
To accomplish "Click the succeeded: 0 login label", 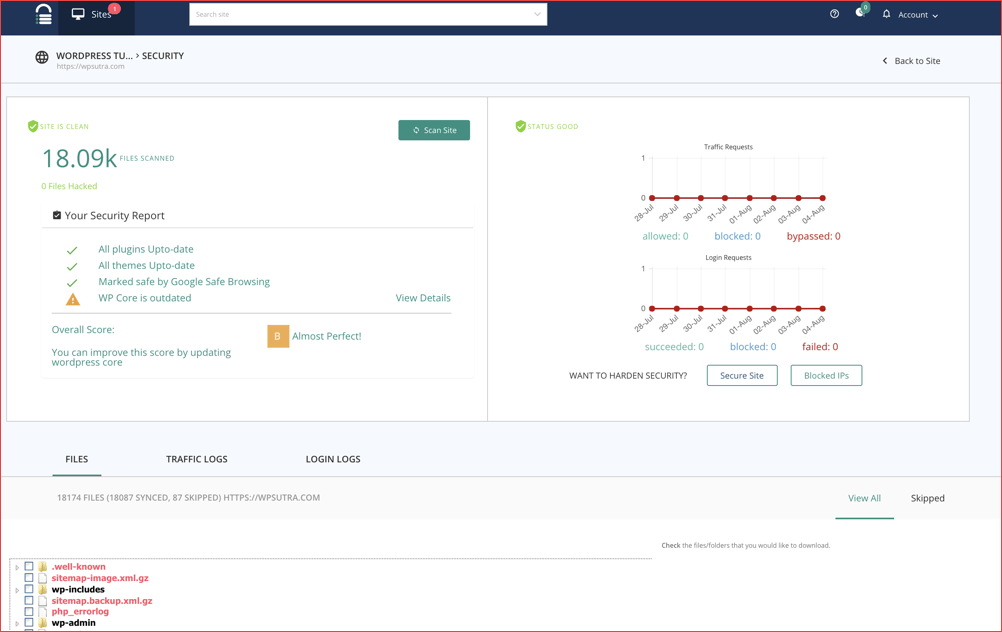I will [x=674, y=347].
